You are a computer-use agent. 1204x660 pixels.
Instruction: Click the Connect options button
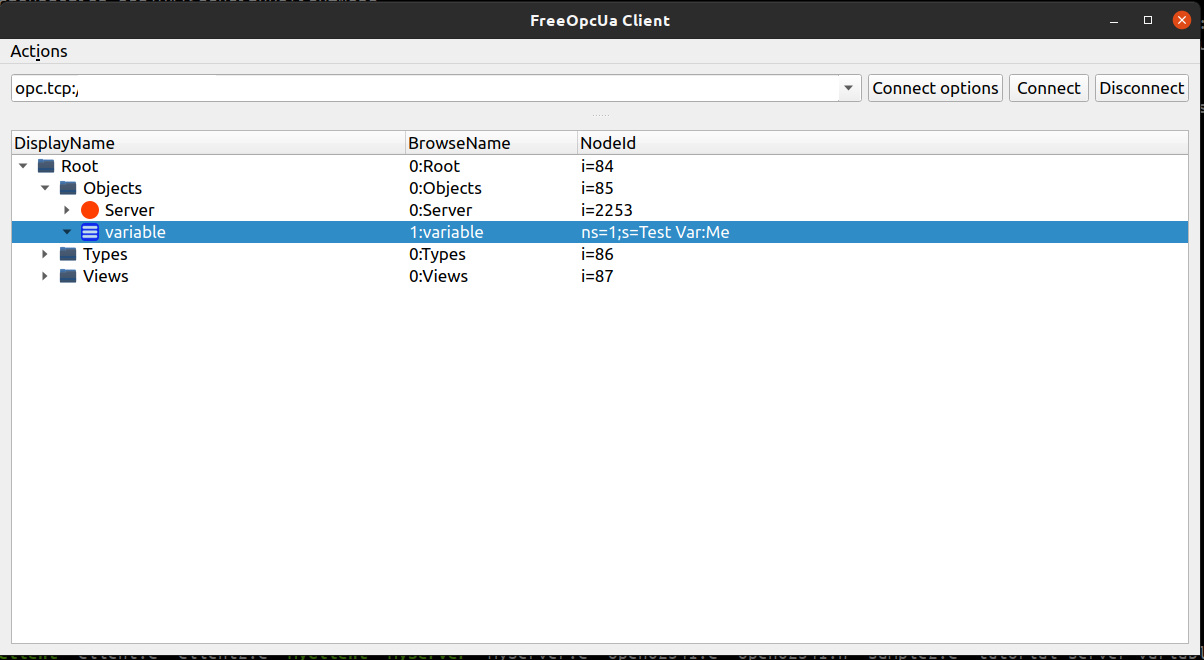(935, 88)
